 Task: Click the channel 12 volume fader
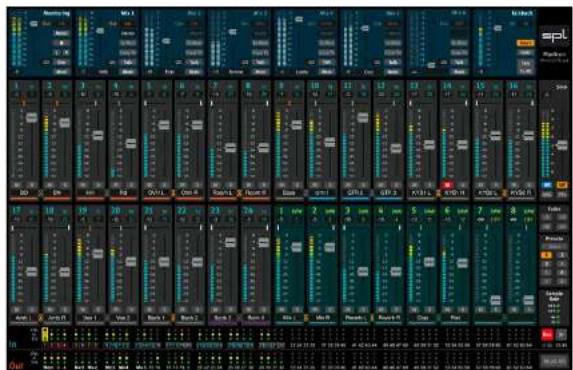pyautogui.click(x=396, y=148)
